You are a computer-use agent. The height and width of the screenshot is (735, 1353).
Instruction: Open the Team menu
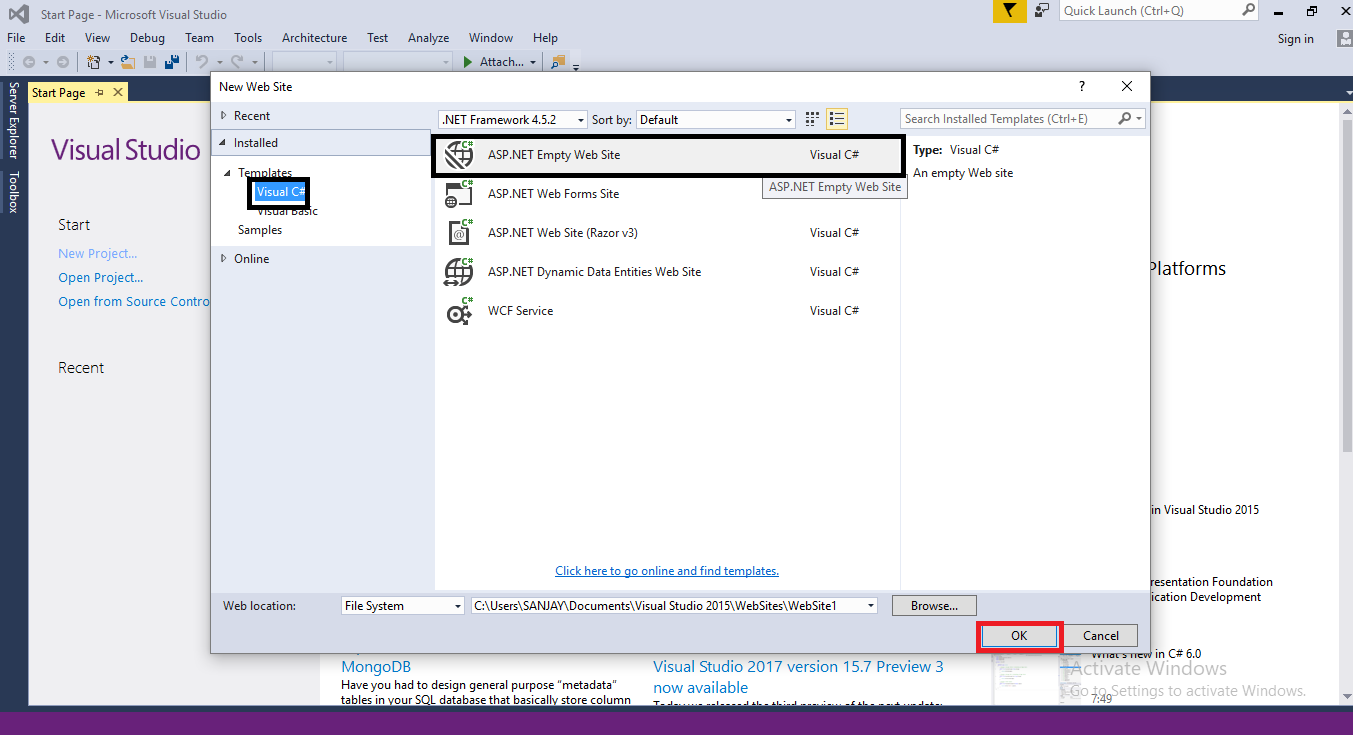pyautogui.click(x=199, y=38)
